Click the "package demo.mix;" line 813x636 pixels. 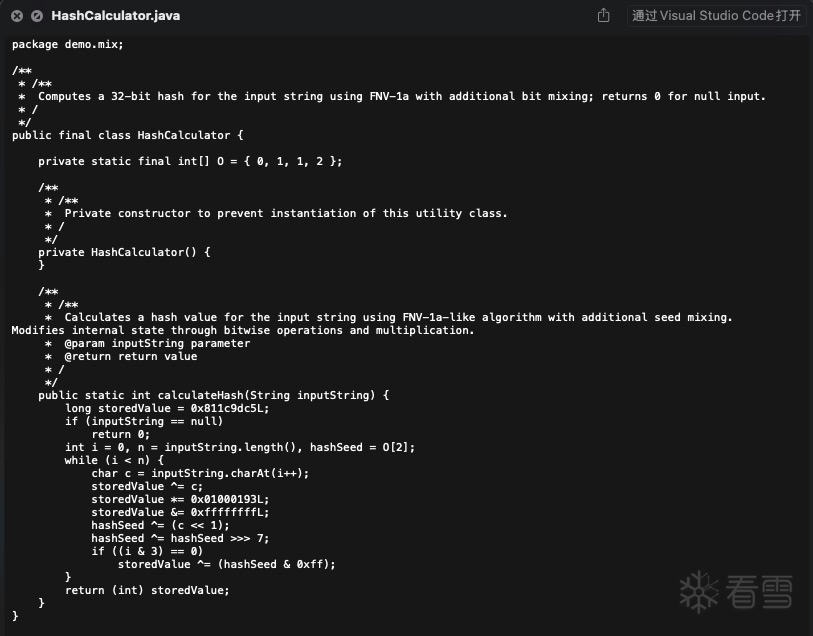click(68, 44)
